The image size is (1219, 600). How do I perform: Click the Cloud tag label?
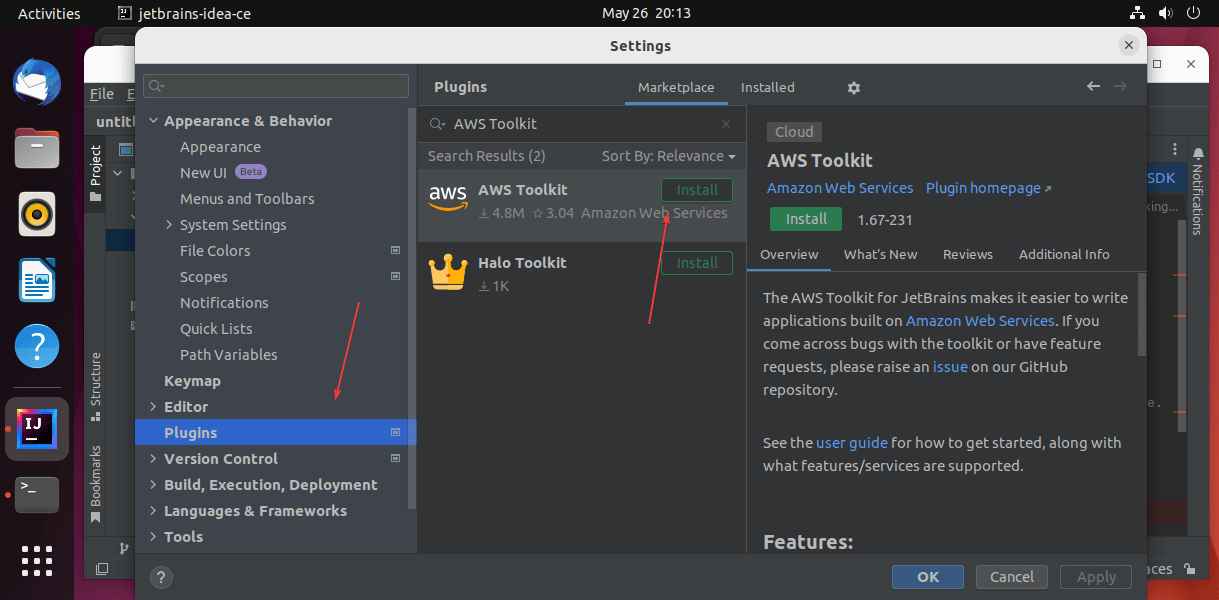click(794, 132)
